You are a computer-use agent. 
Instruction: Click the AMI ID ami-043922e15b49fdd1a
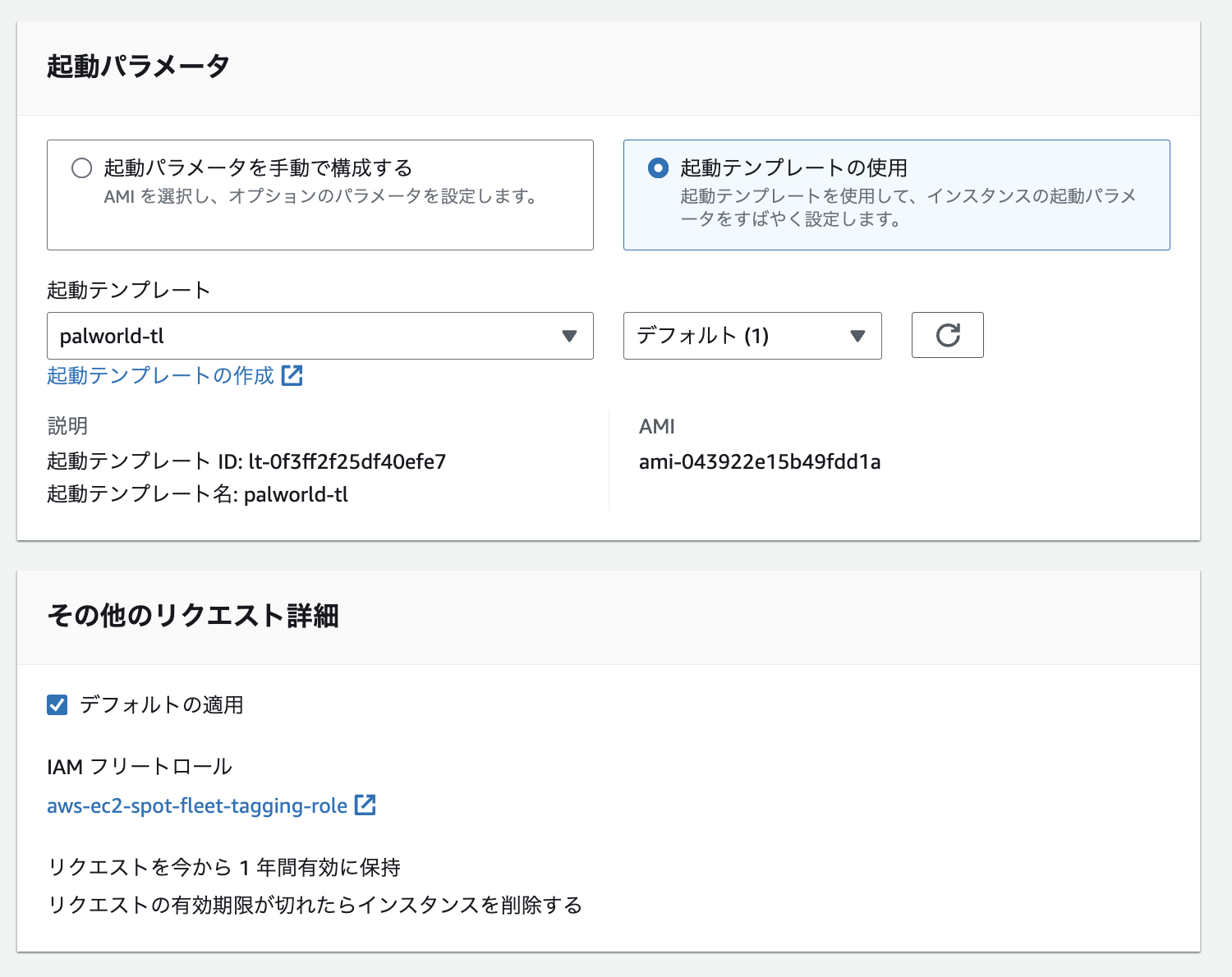[760, 462]
